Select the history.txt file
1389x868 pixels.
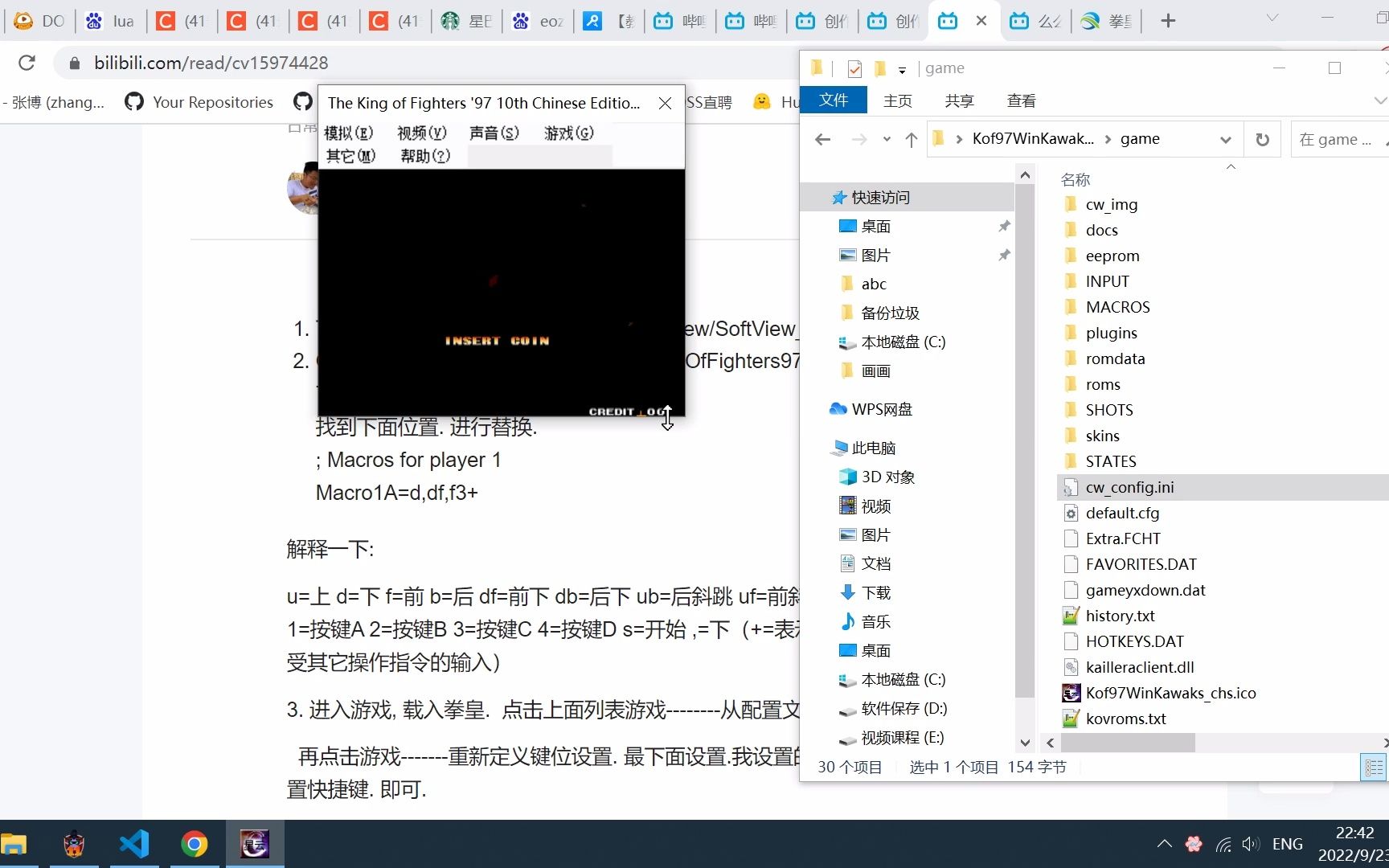[1120, 616]
